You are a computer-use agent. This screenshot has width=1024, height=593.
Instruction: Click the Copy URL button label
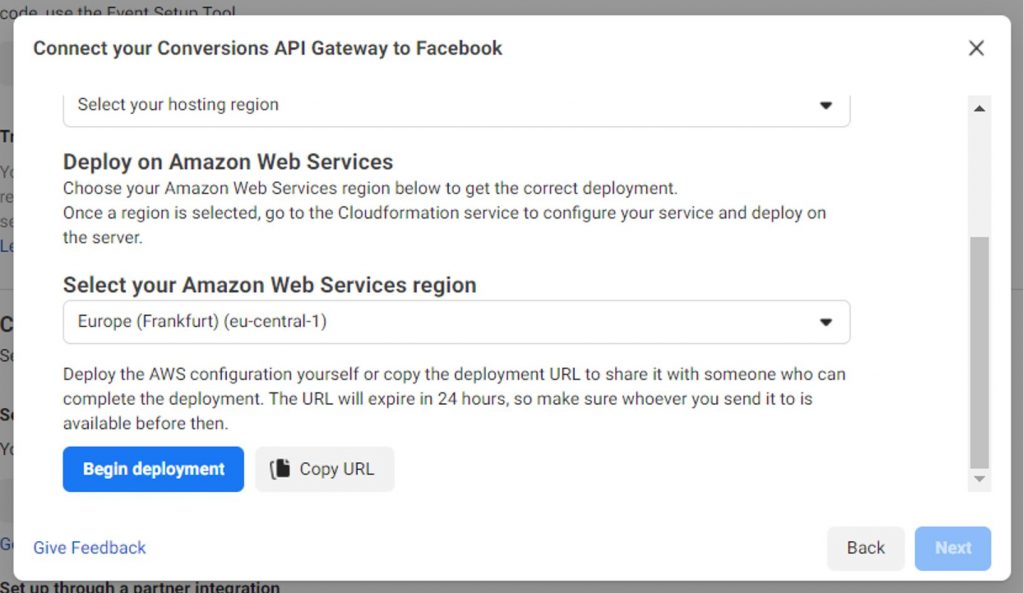[337, 469]
